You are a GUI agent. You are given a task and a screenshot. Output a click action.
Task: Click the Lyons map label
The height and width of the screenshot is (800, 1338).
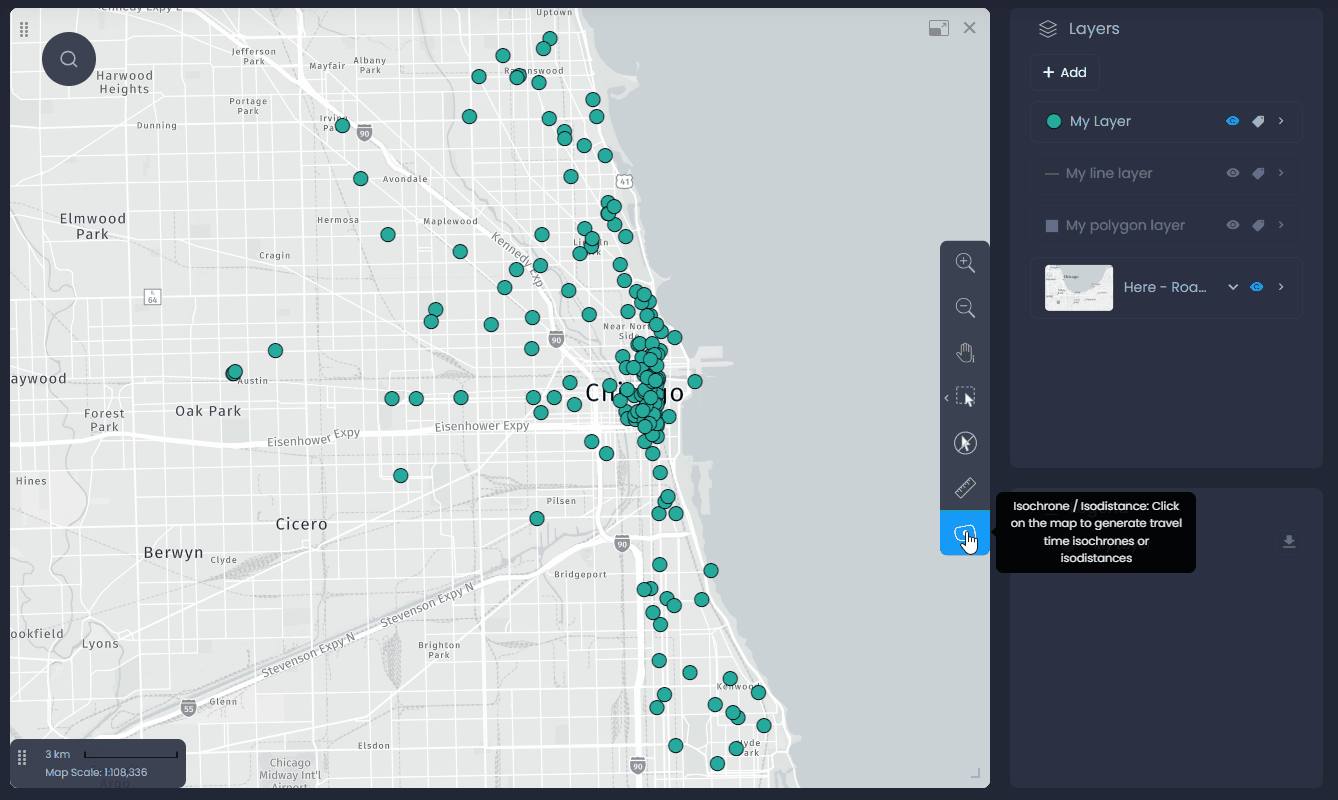point(100,644)
